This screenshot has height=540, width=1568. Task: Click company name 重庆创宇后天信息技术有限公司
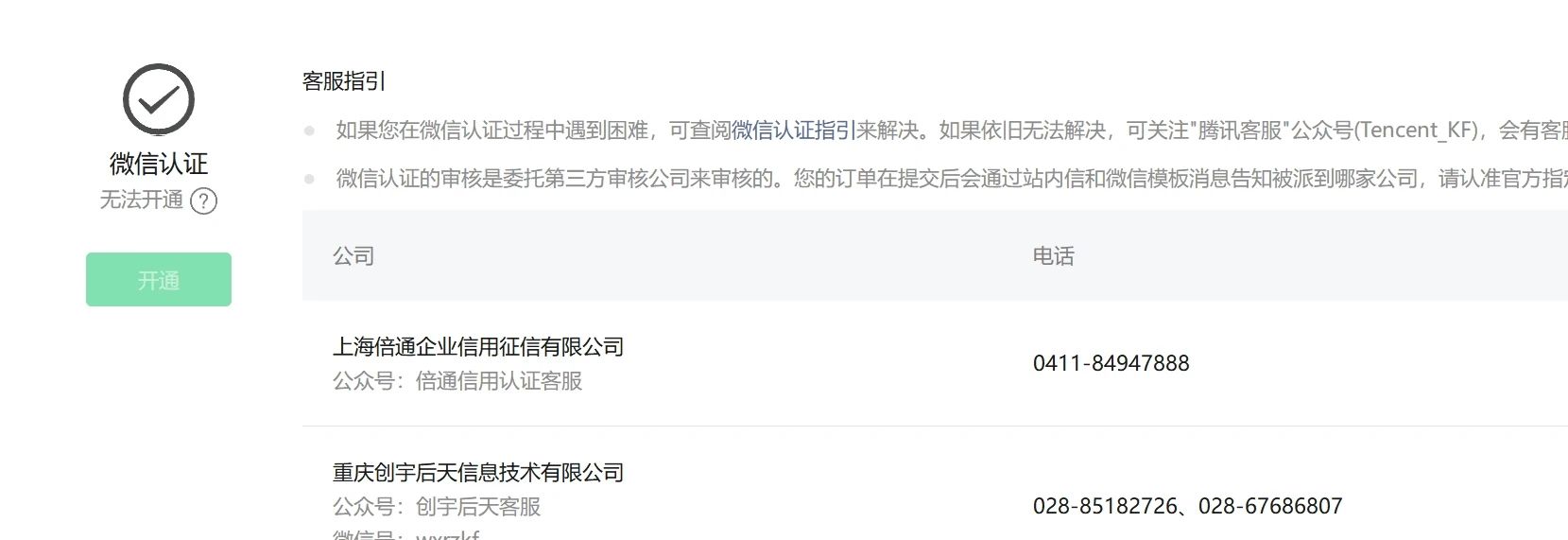coord(478,473)
